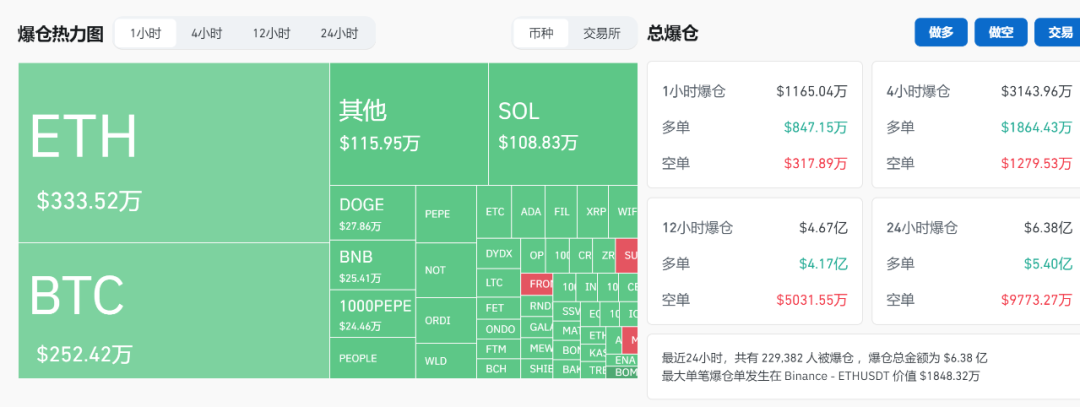Click the 做空 button
Viewport: 1080px width, 407px height.
tap(1001, 33)
